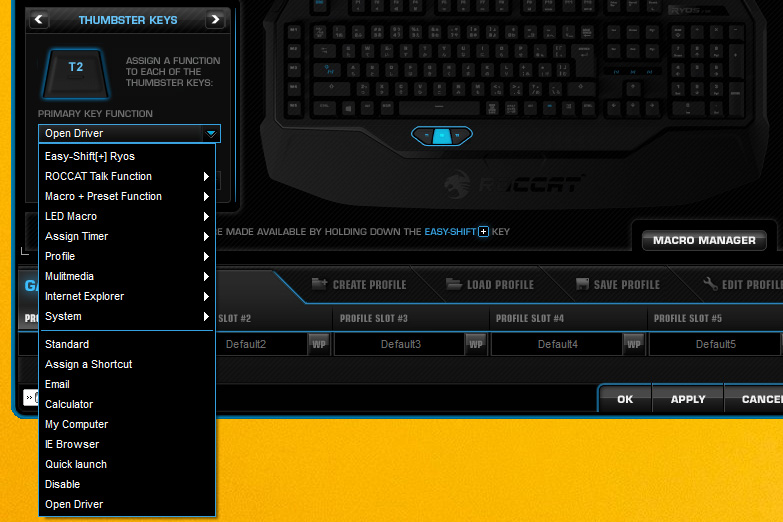Expand Mulitmedia submenu
This screenshot has height=522, width=783.
pos(127,276)
